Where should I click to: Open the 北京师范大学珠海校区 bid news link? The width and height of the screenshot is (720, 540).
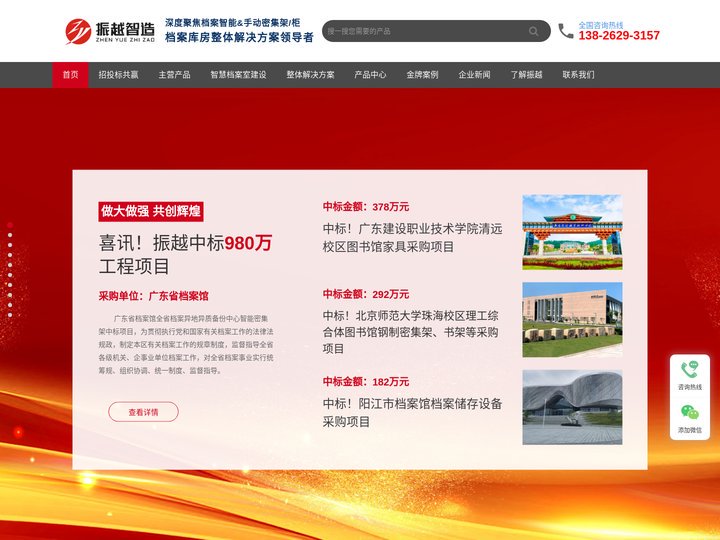tap(411, 332)
